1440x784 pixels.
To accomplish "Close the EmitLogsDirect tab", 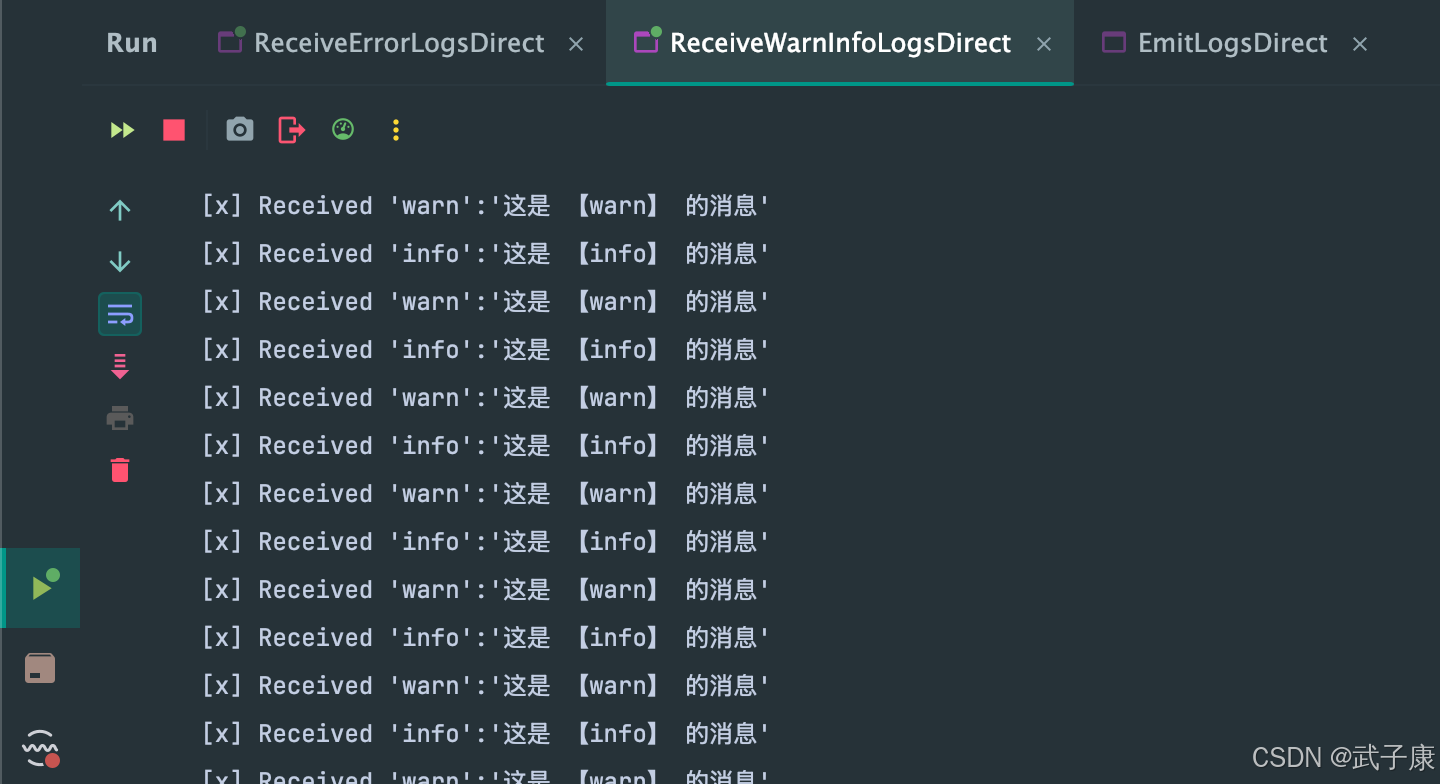I will point(1360,44).
